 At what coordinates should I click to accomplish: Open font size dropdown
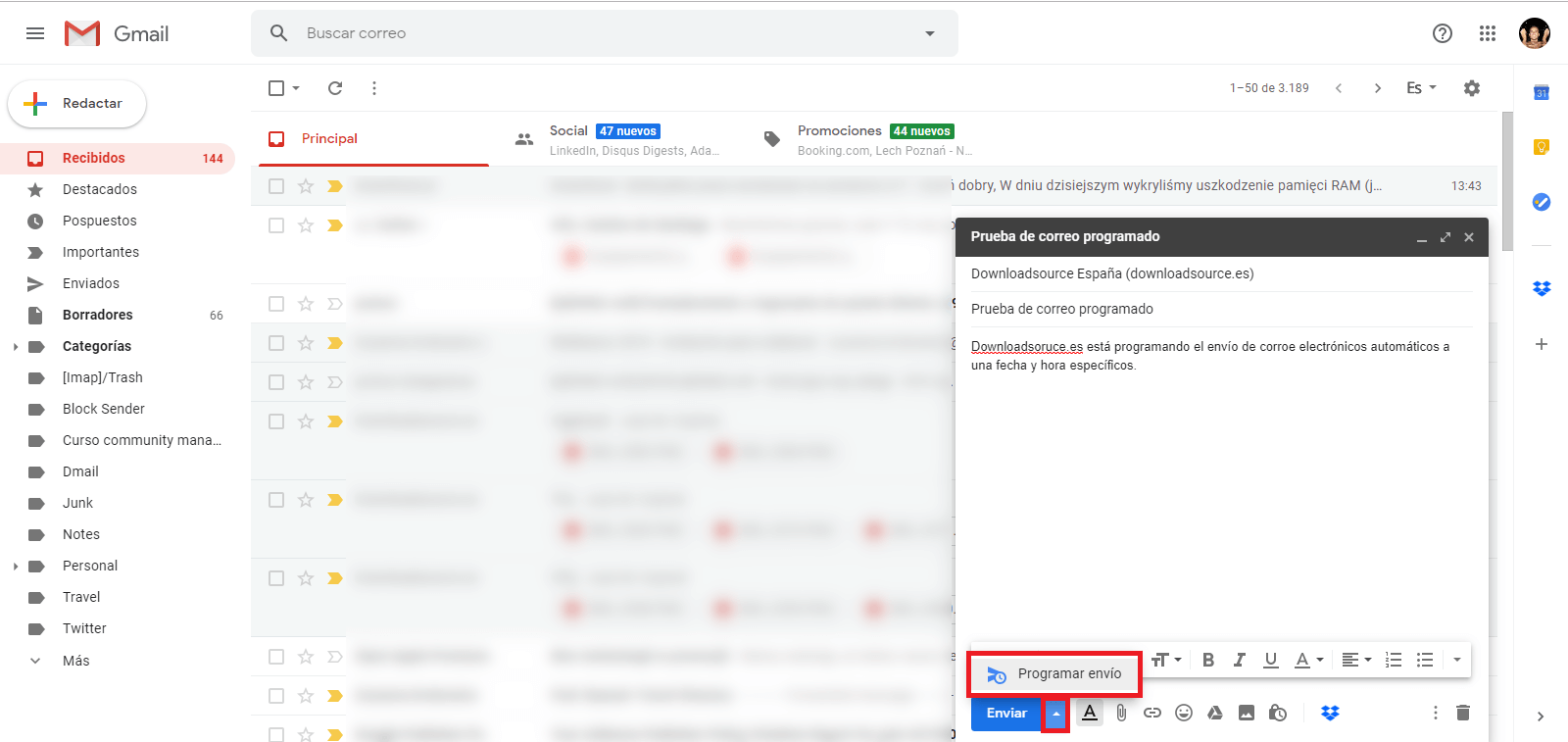1166,660
